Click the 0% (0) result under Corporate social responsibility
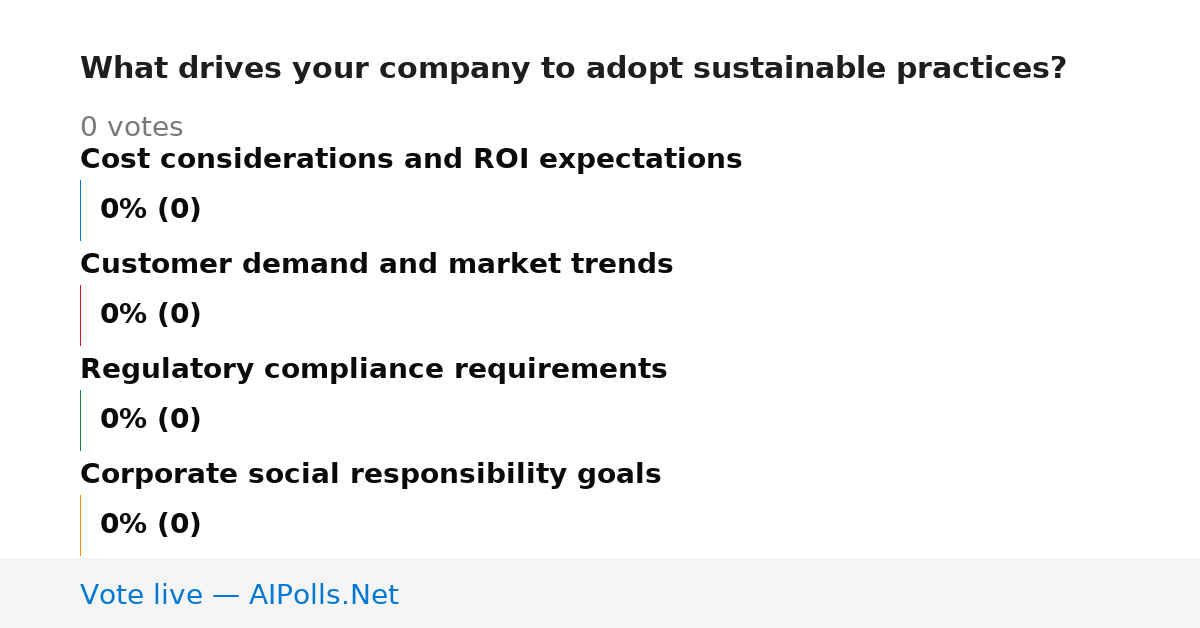The height and width of the screenshot is (628, 1200). [150, 525]
